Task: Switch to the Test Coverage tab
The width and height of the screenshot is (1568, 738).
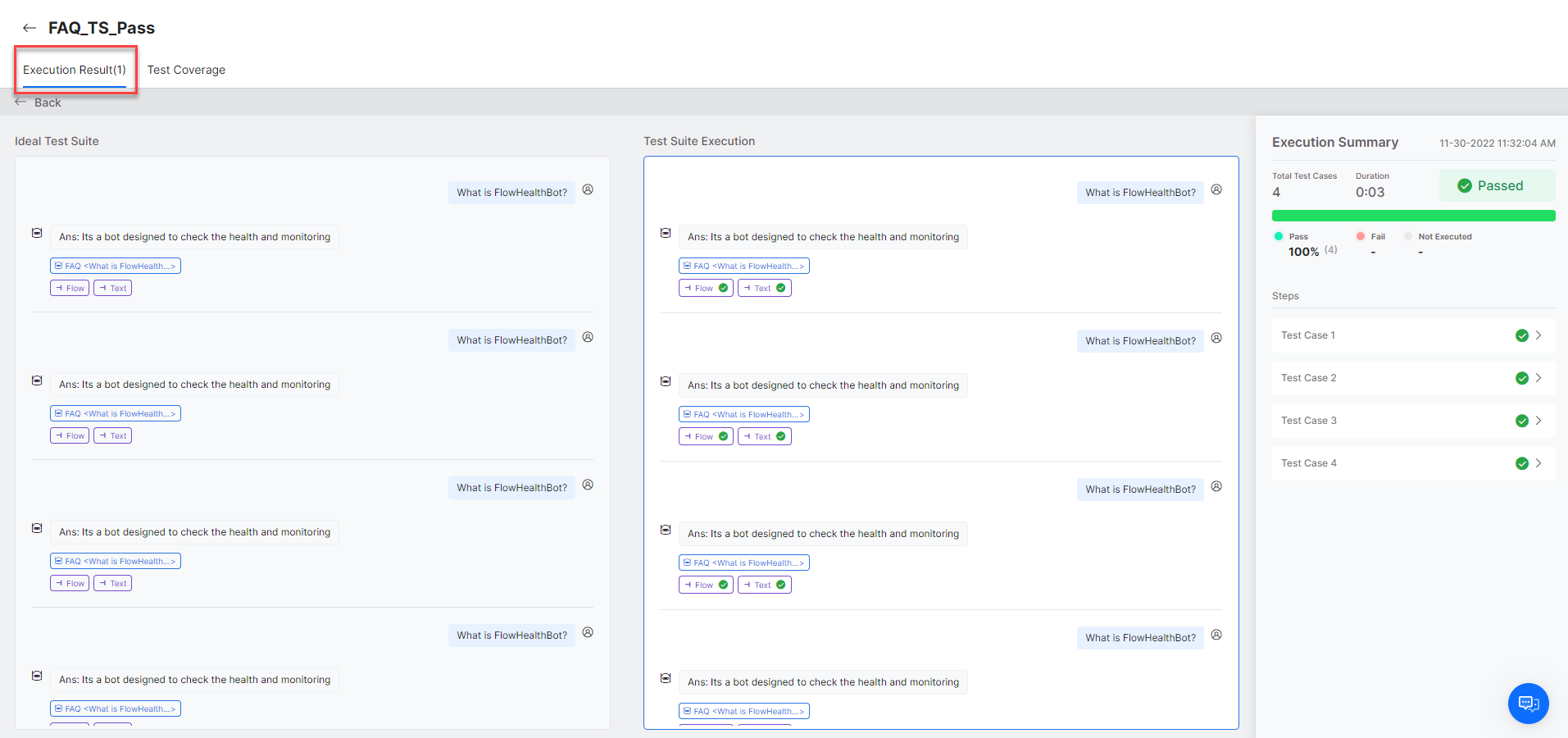Action: (x=186, y=70)
